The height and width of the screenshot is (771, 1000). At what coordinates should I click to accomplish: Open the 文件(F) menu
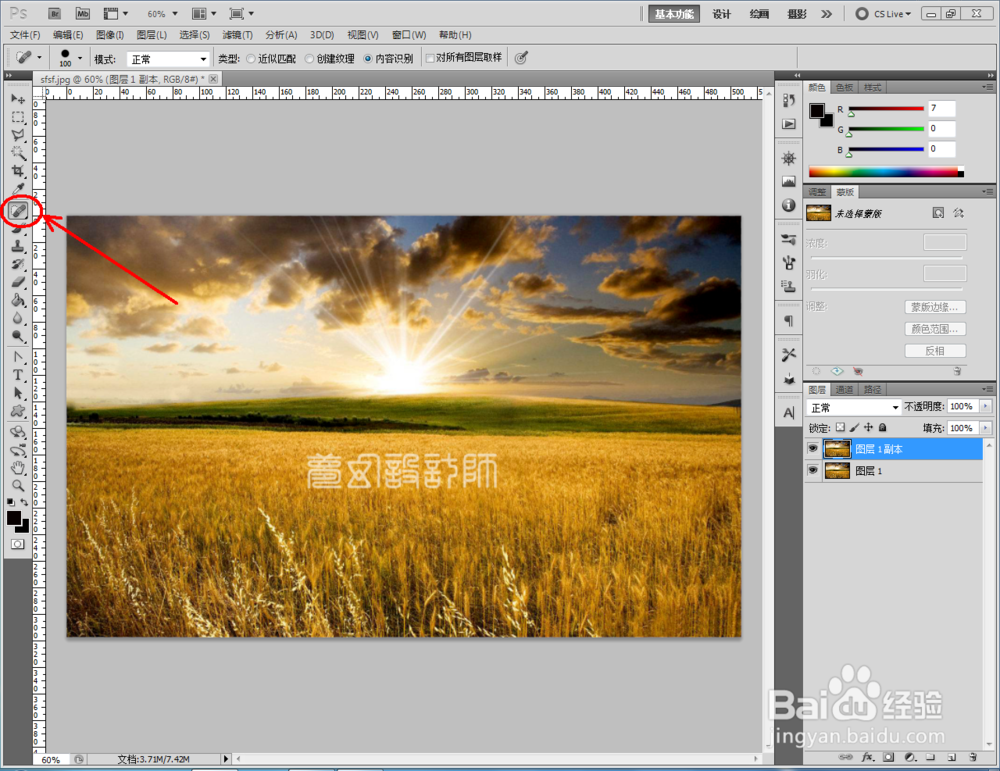(25, 35)
